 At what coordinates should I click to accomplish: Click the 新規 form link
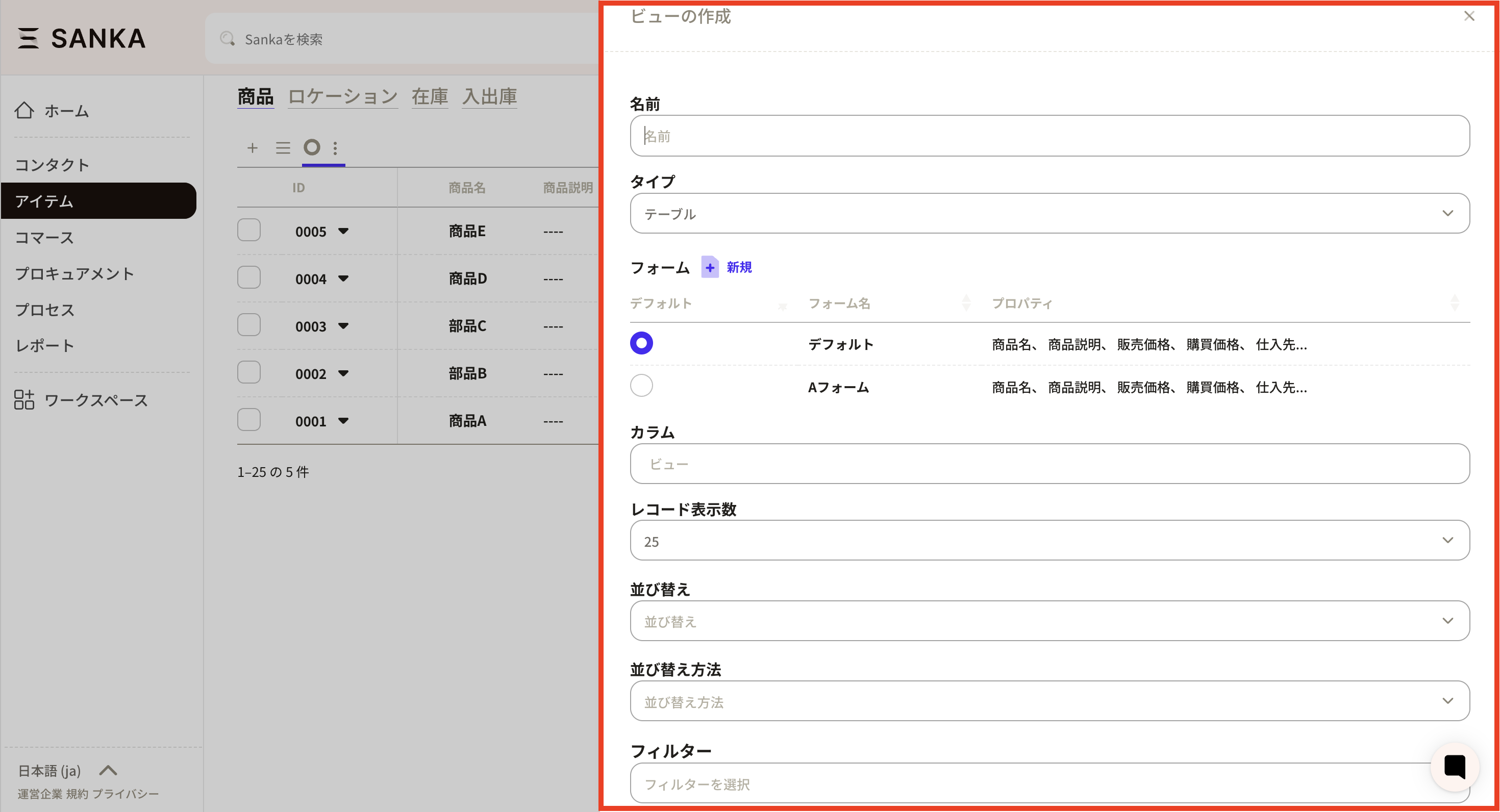(739, 267)
